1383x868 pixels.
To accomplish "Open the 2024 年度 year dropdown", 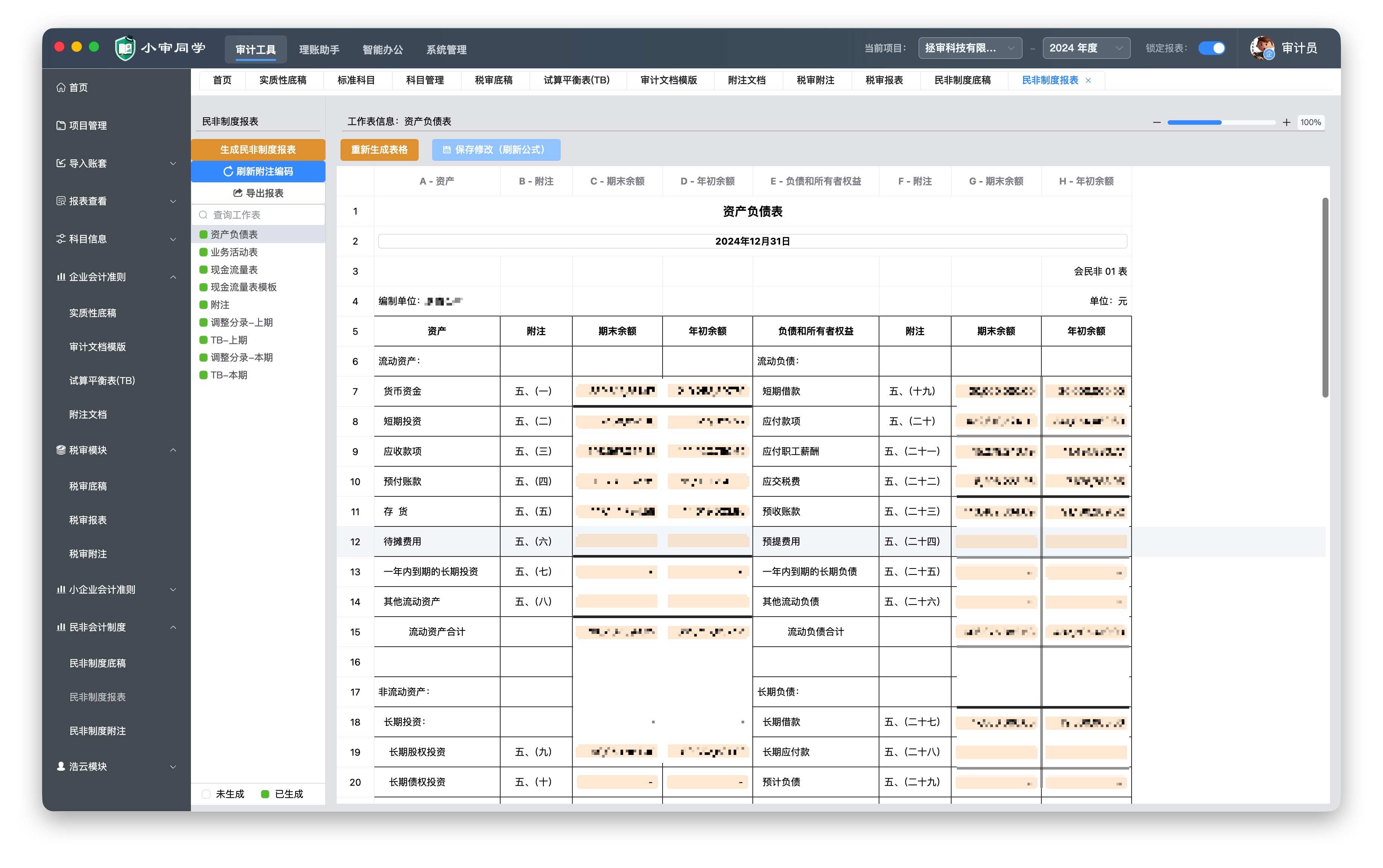I will (1086, 48).
